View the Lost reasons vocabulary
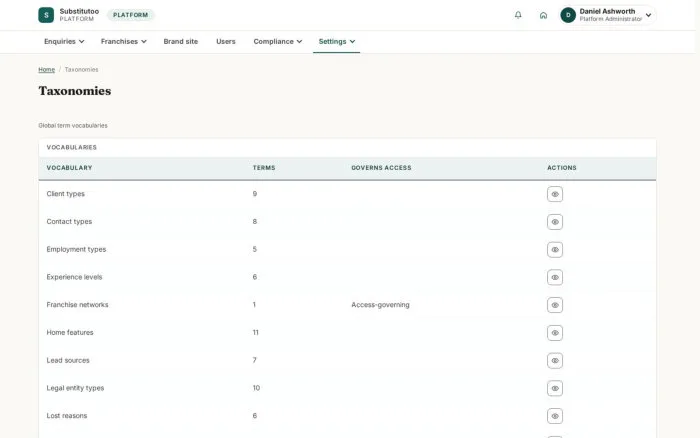This screenshot has height=438, width=700. pos(555,416)
